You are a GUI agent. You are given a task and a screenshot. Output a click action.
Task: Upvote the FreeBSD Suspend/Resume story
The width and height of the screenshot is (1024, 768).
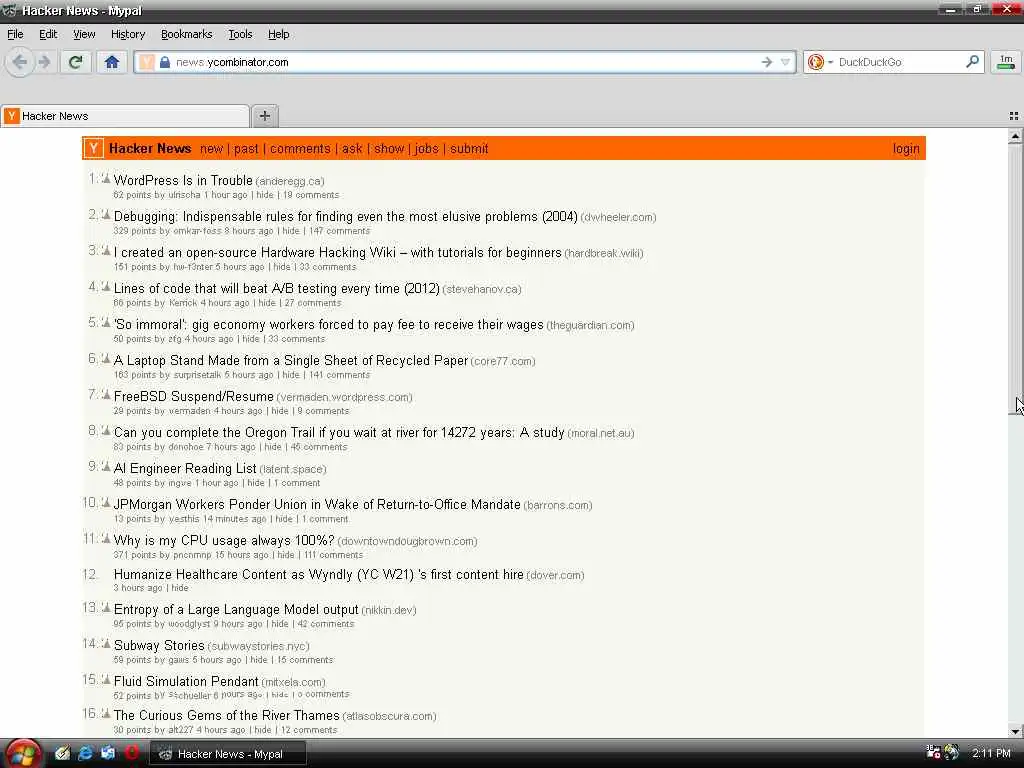pyautogui.click(x=106, y=393)
